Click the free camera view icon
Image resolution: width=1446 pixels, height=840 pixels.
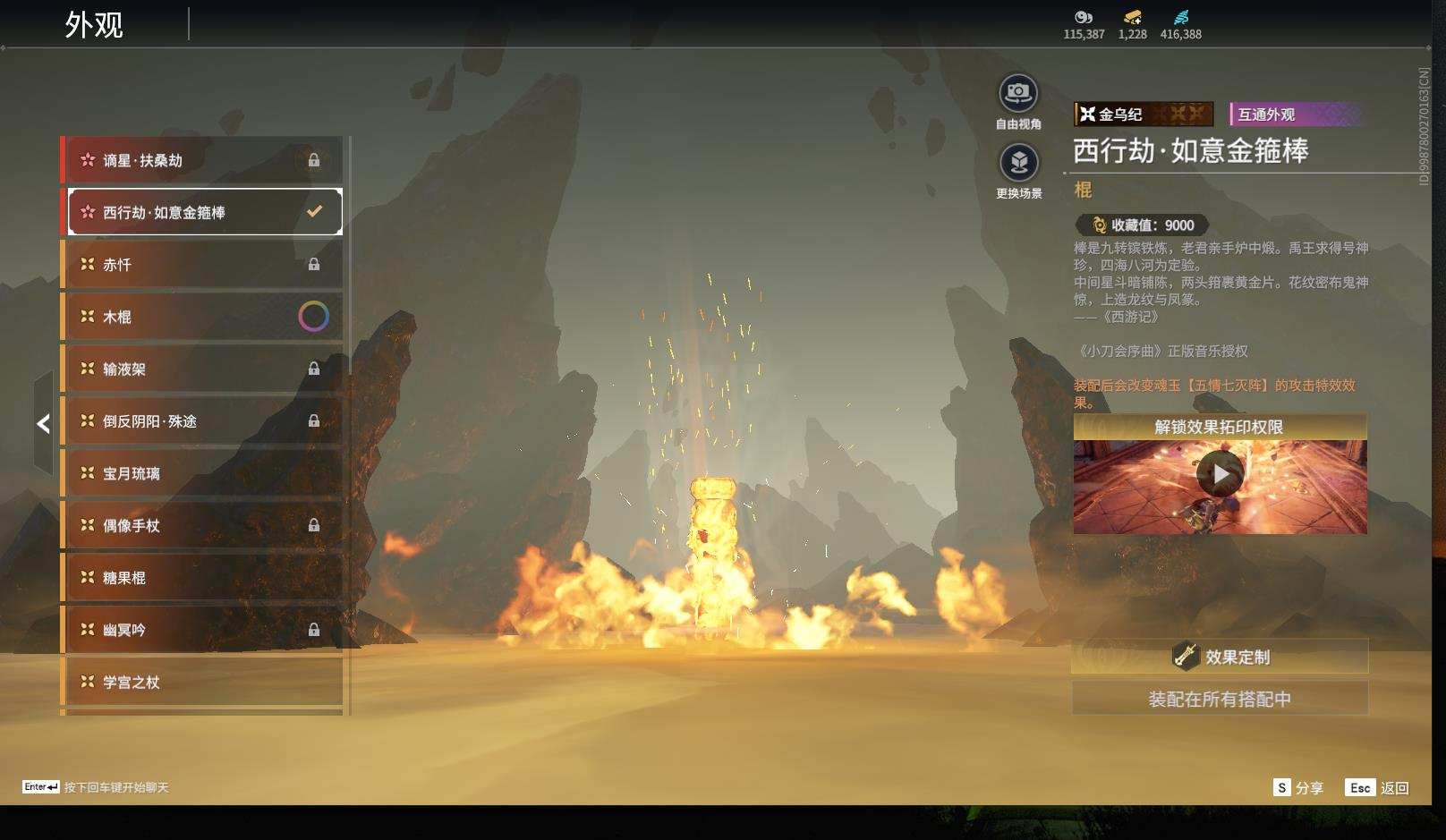1018,94
